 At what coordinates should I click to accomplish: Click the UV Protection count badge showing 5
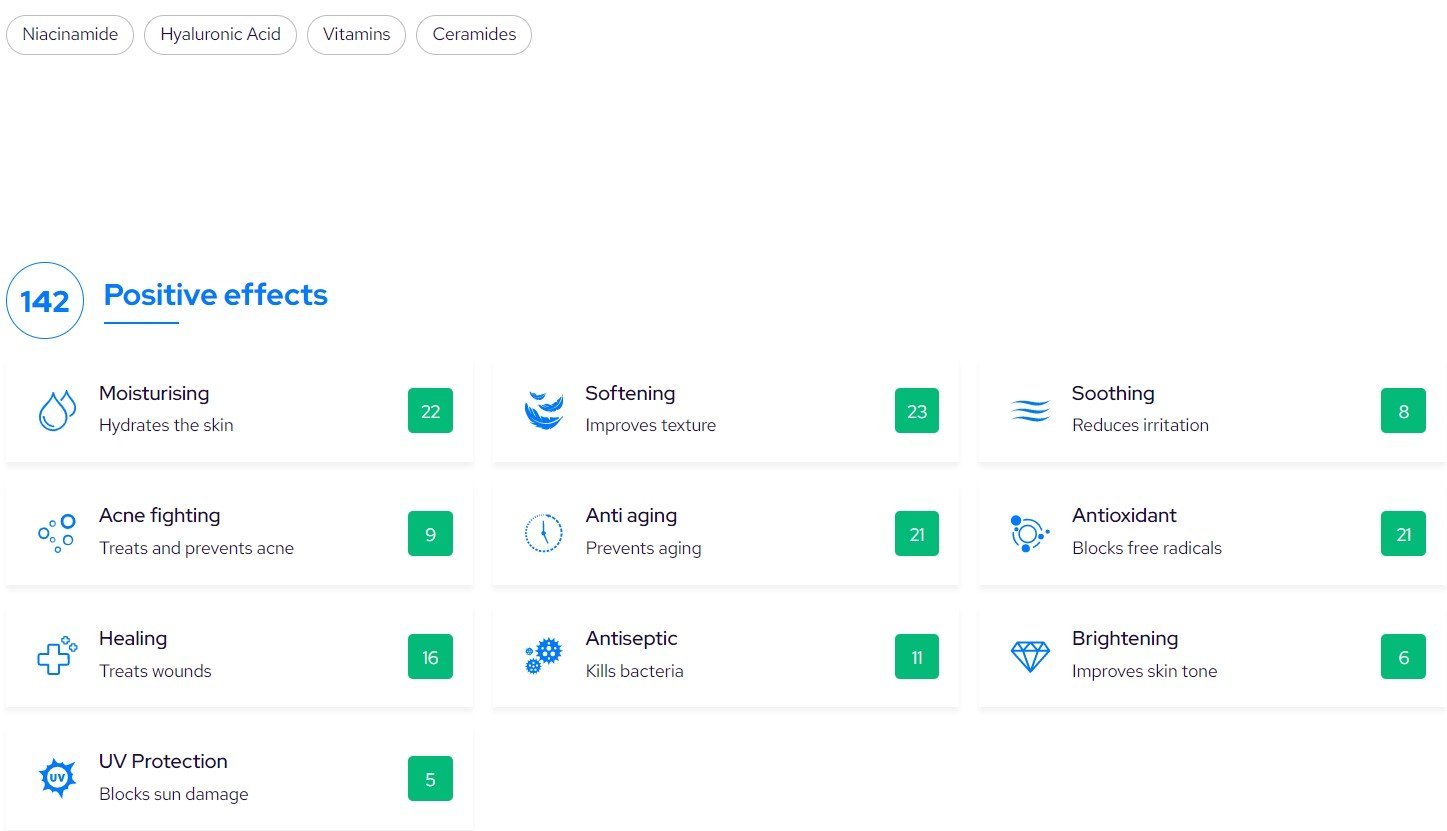tap(430, 779)
